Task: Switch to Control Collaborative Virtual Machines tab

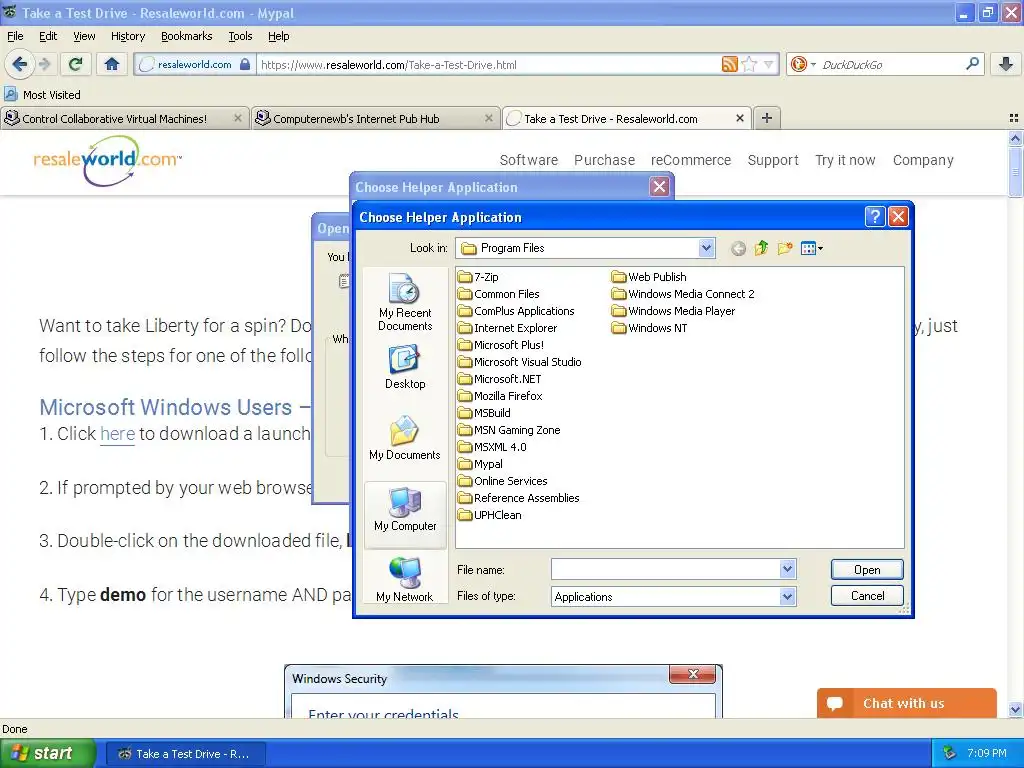Action: pyautogui.click(x=124, y=118)
